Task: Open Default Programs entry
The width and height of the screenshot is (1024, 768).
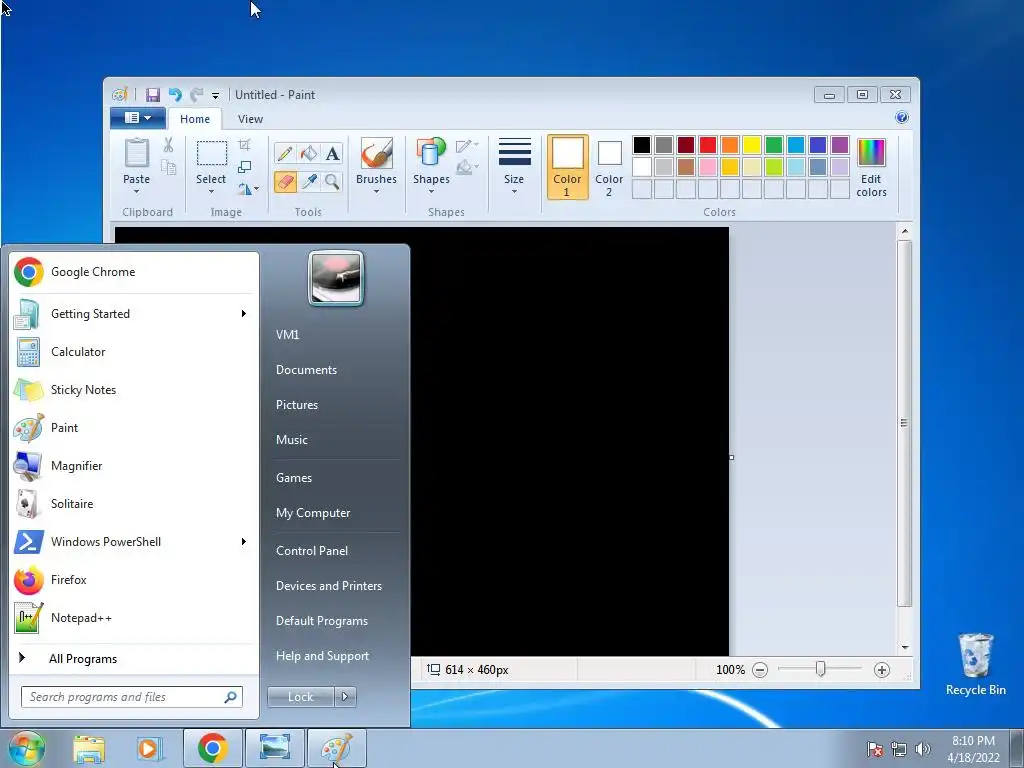Action: [x=321, y=620]
